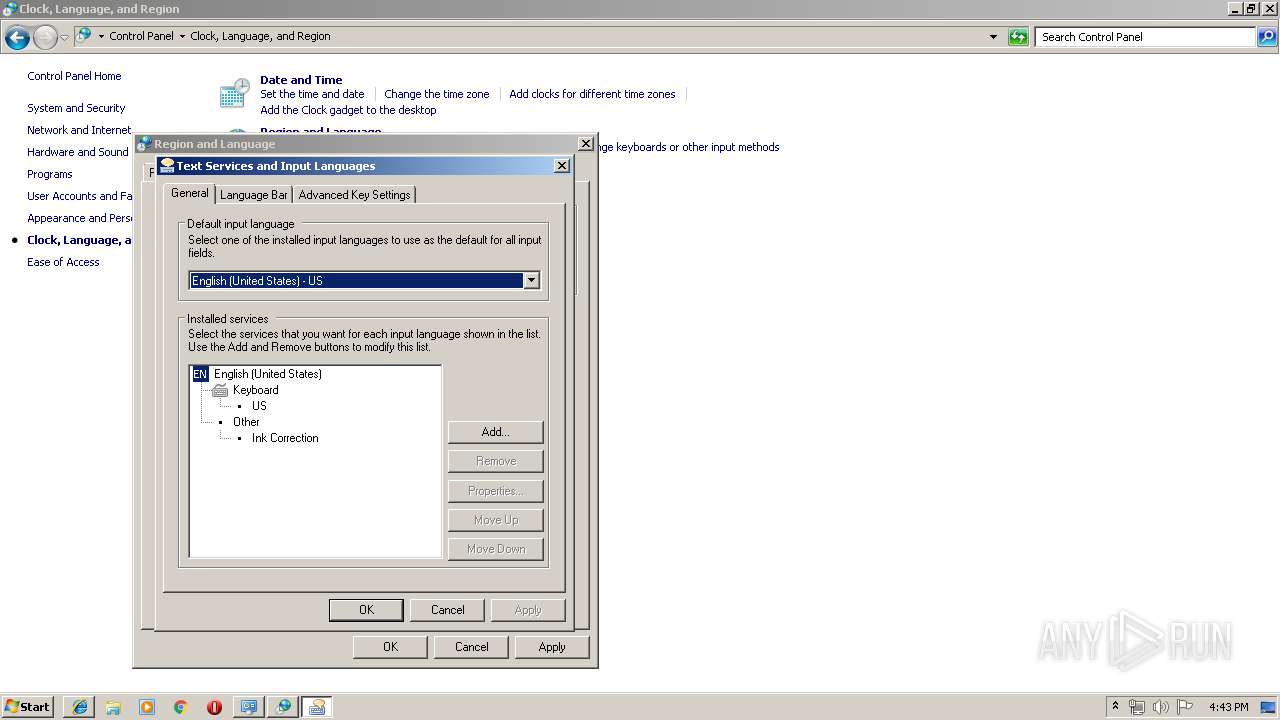This screenshot has height=720, width=1280.
Task: Open Internet Explorer from the taskbar
Action: (80, 707)
